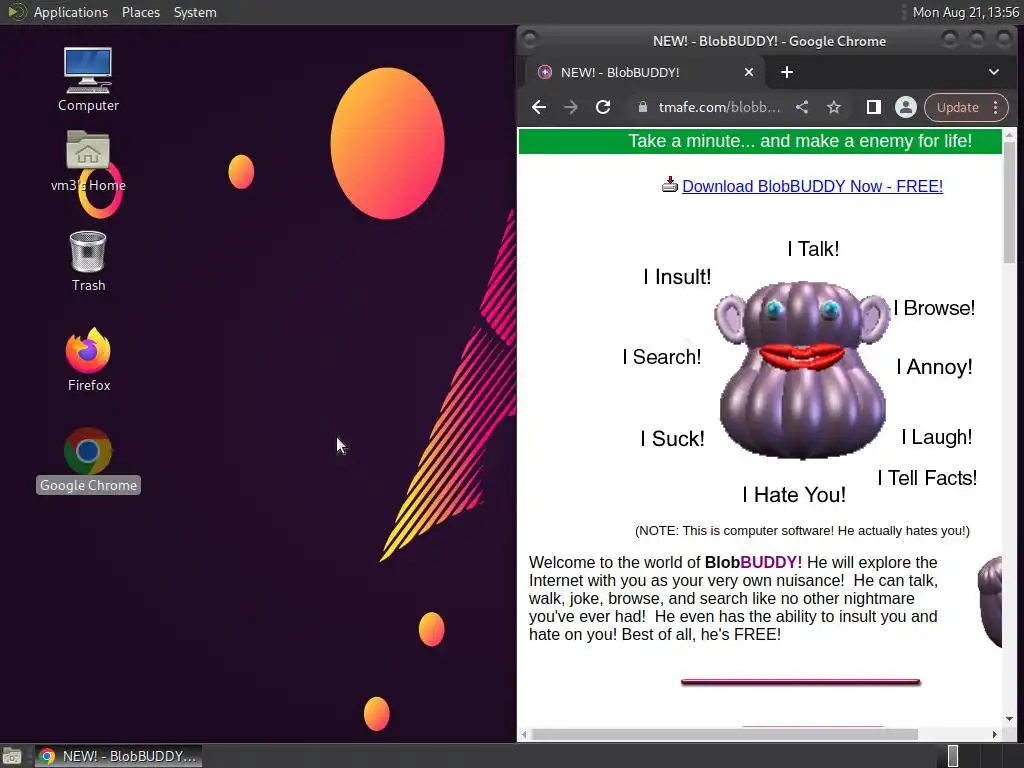Launch Firefox from the desktop

[x=88, y=359]
